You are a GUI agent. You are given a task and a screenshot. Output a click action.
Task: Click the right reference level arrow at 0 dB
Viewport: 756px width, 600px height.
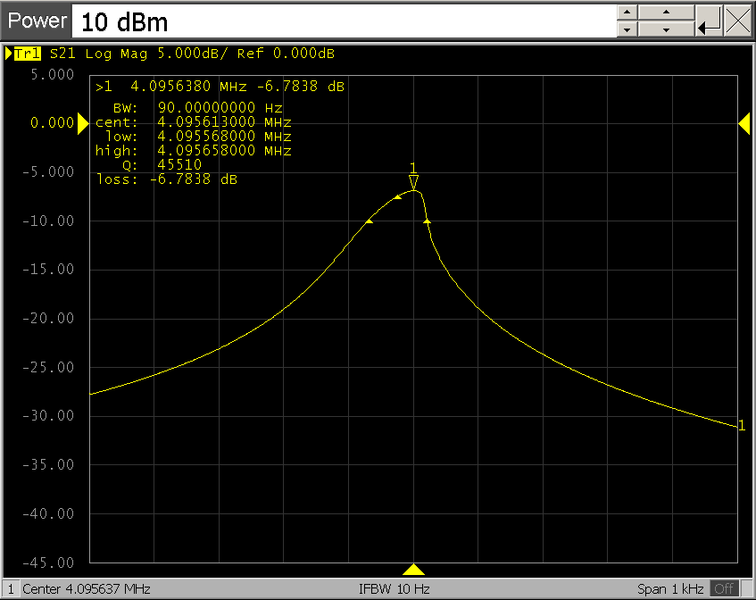[x=744, y=122]
